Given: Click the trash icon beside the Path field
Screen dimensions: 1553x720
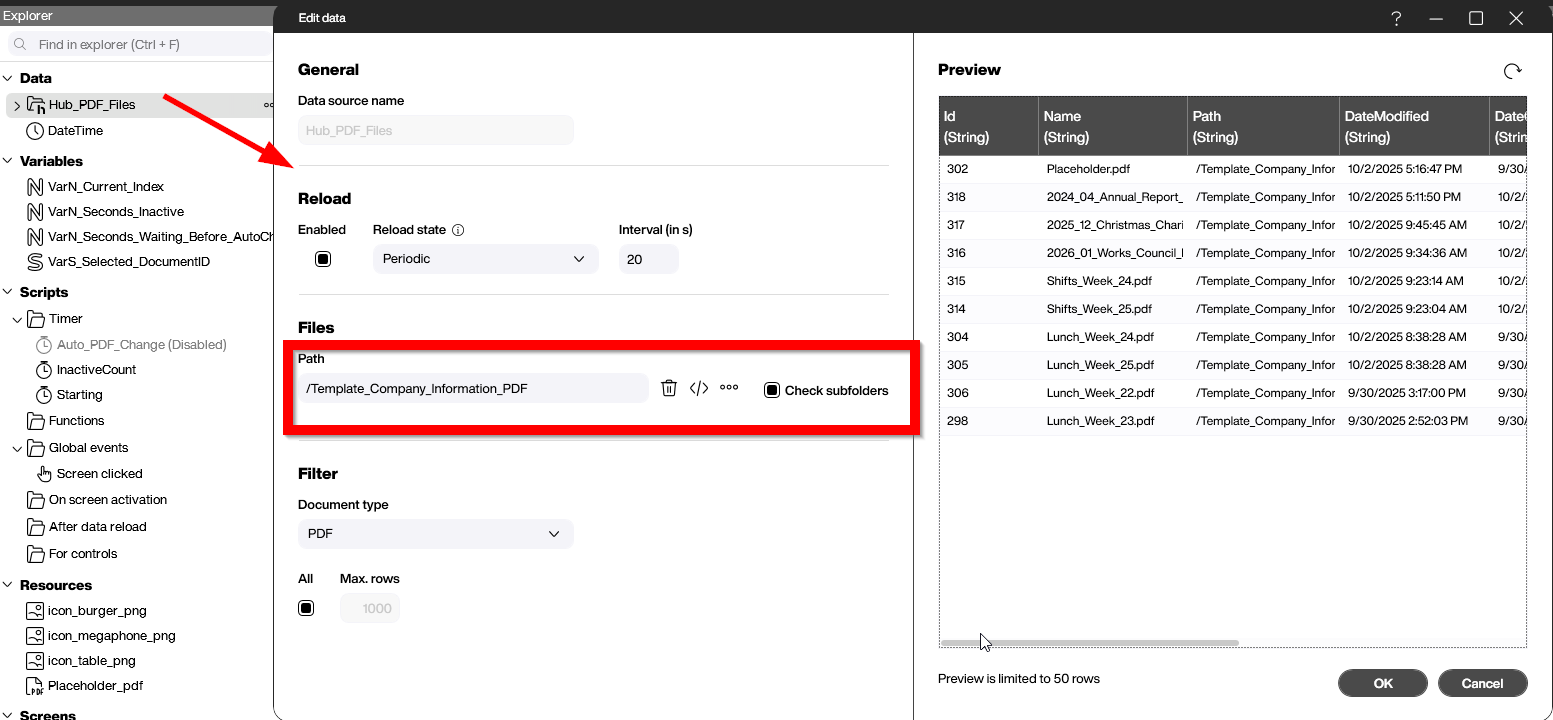Looking at the screenshot, I should point(669,388).
